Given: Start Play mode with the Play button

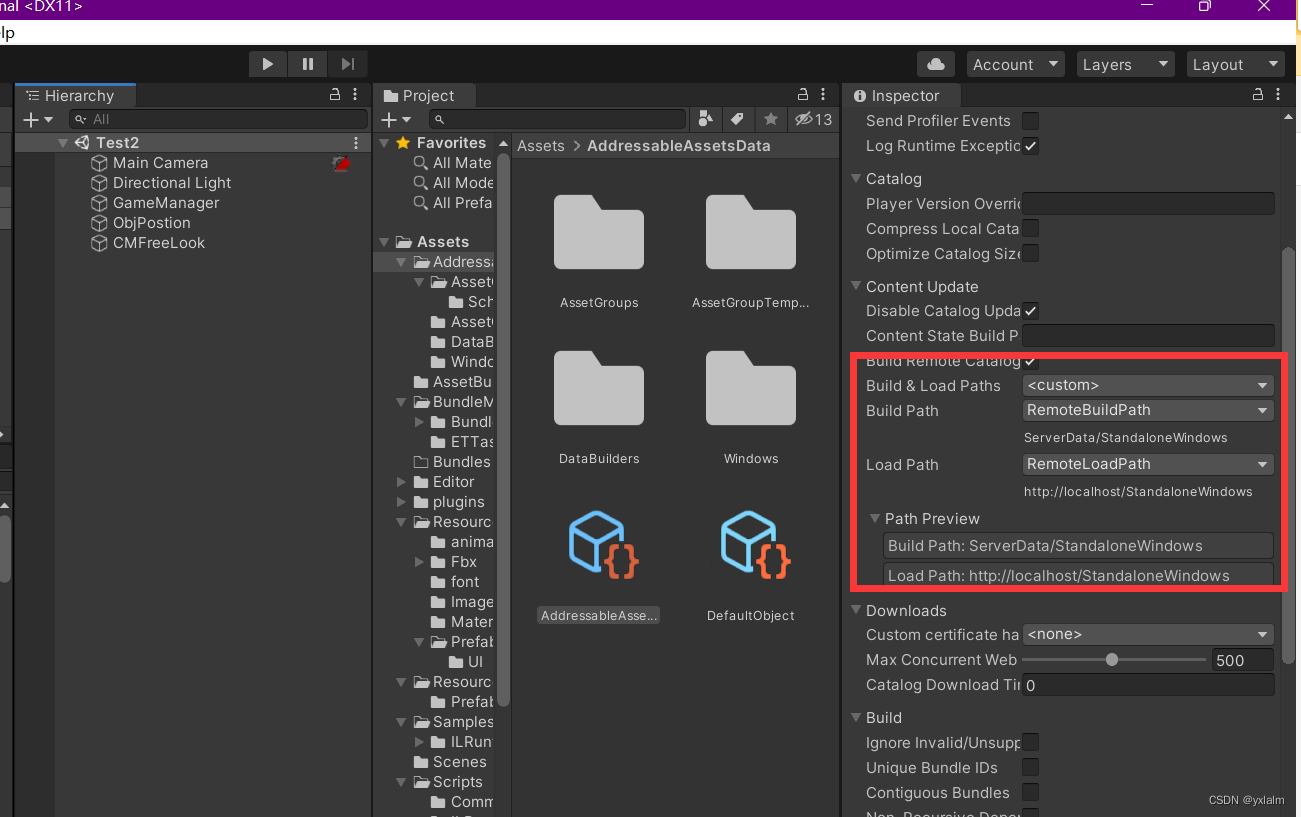Looking at the screenshot, I should pos(268,64).
